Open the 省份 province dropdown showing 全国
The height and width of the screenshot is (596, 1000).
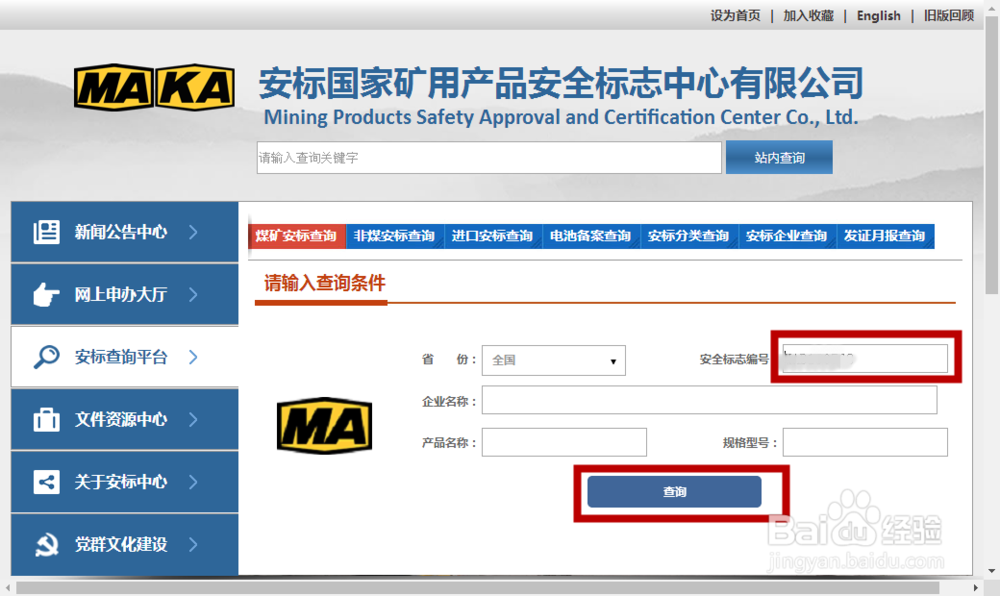(554, 360)
